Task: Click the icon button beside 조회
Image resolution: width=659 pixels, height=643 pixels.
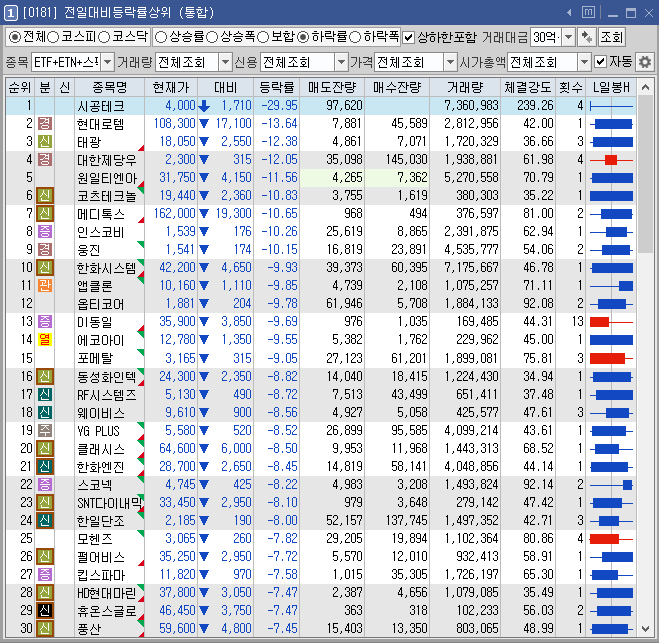Action: click(x=586, y=37)
